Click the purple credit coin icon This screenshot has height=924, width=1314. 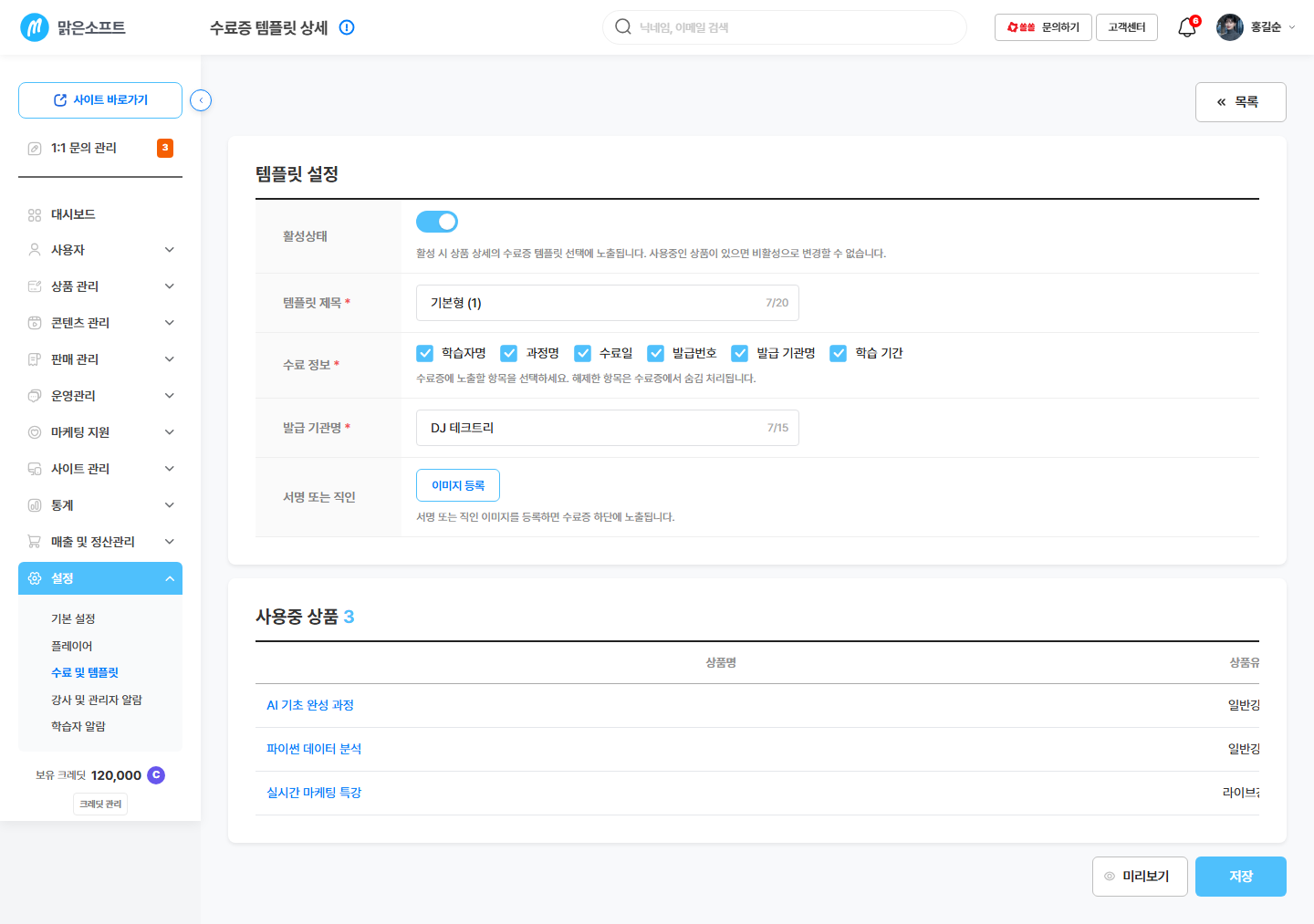(156, 775)
